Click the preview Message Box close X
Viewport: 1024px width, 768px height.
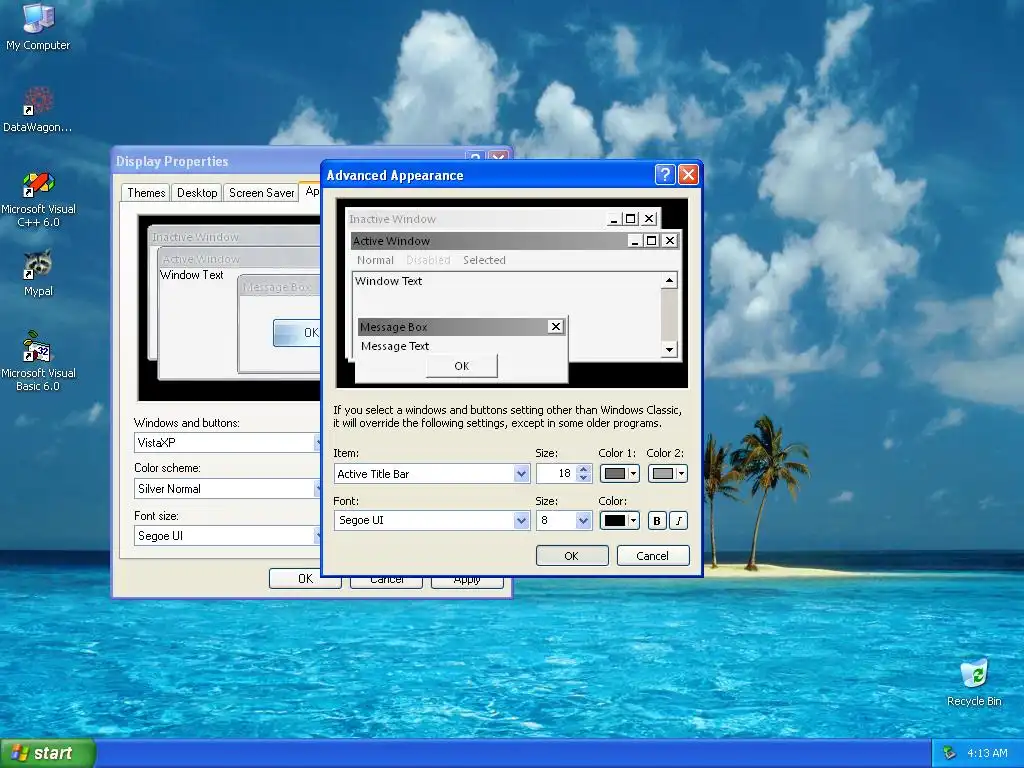tap(556, 327)
